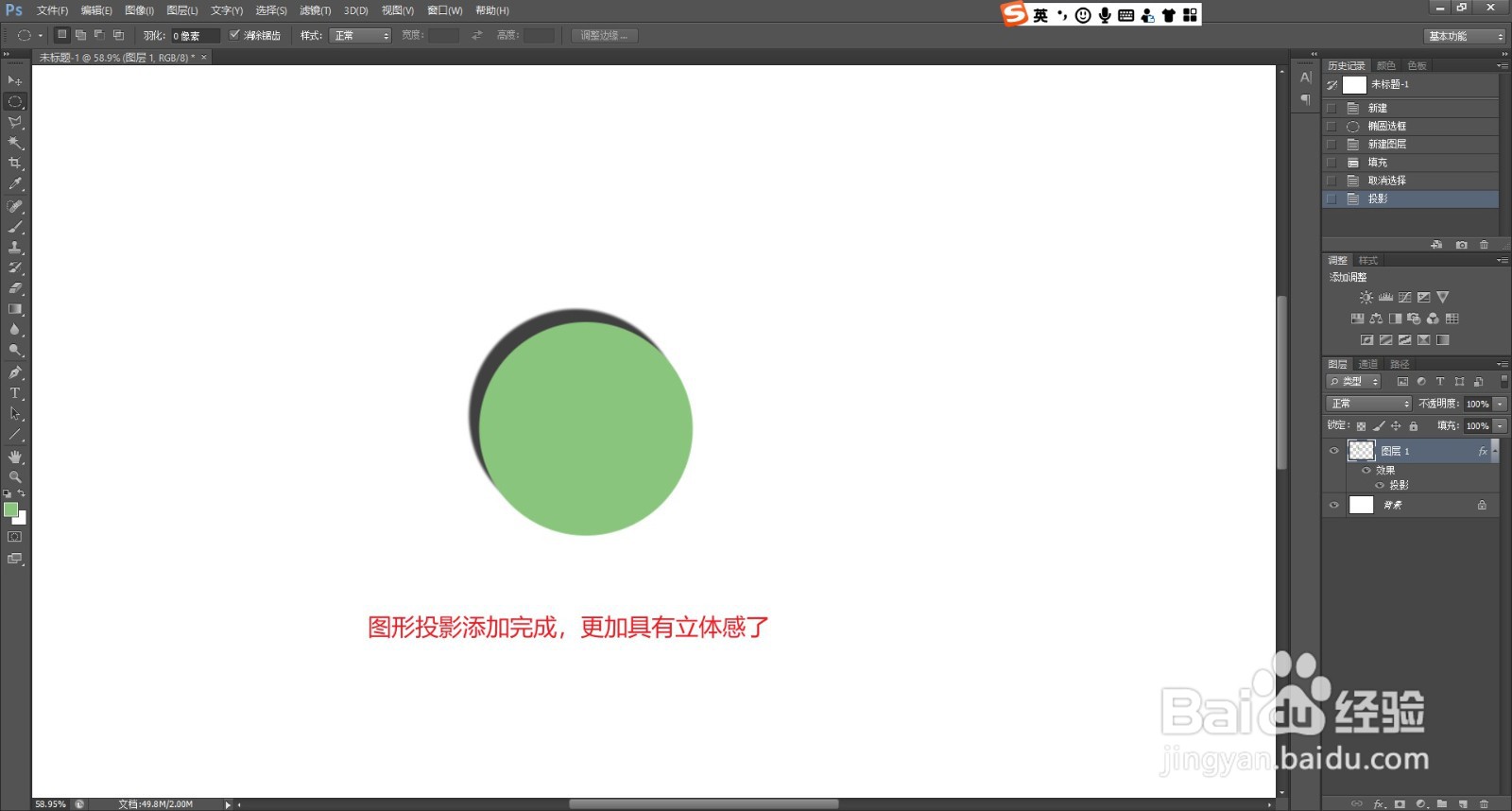Click the Dodge tool icon

[15, 351]
